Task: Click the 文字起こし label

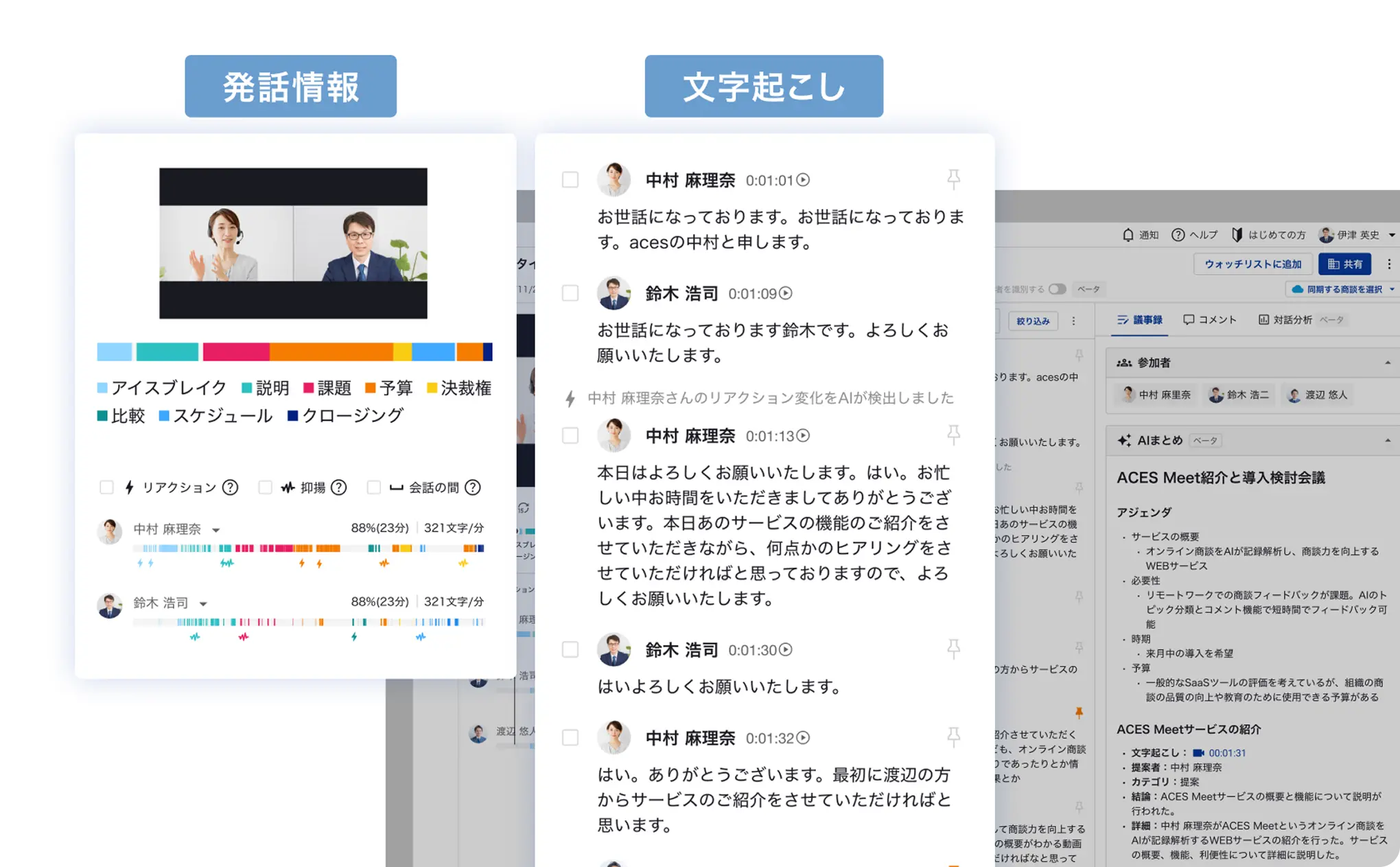Action: click(764, 86)
